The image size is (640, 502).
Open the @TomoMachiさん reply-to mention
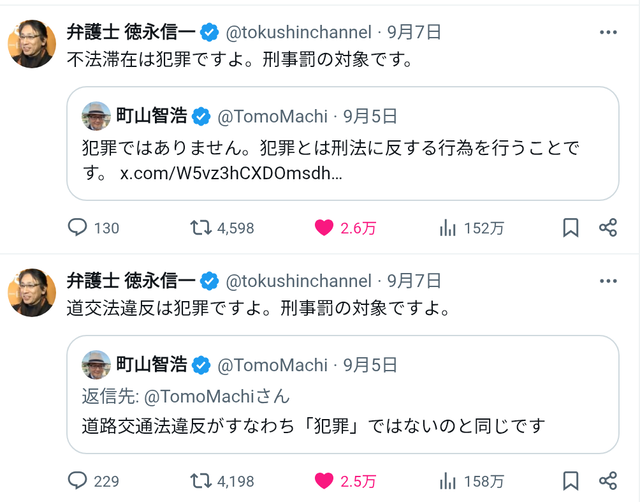[217, 396]
